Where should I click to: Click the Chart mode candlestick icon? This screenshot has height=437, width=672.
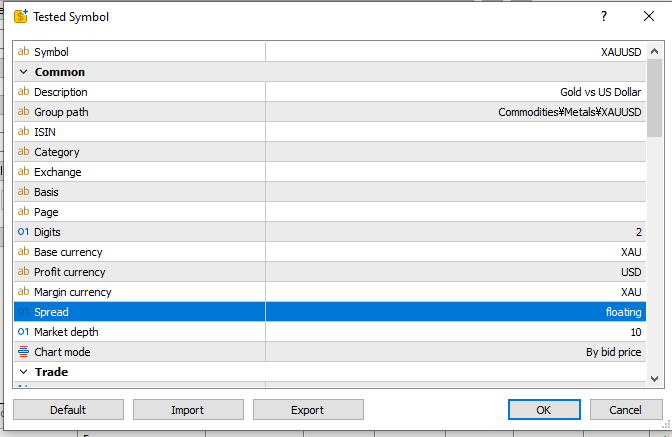click(24, 352)
